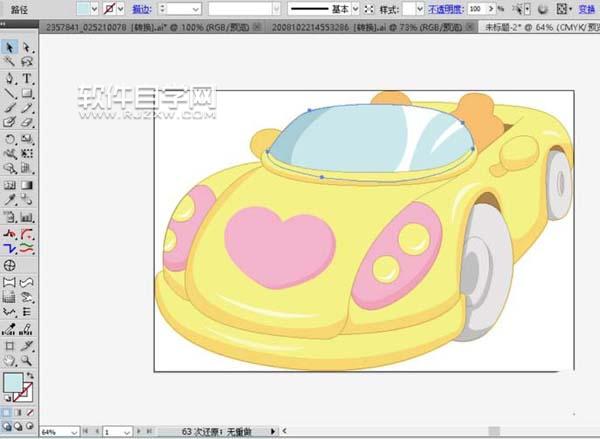Open the 不透明度 opacity panel link
This screenshot has height=439, width=600.
[445, 9]
